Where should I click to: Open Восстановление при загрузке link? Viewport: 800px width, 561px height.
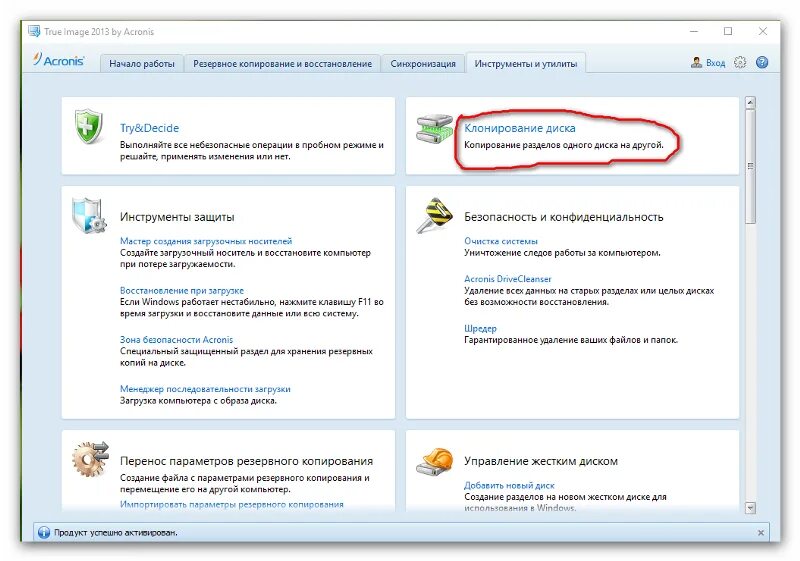[x=182, y=290]
